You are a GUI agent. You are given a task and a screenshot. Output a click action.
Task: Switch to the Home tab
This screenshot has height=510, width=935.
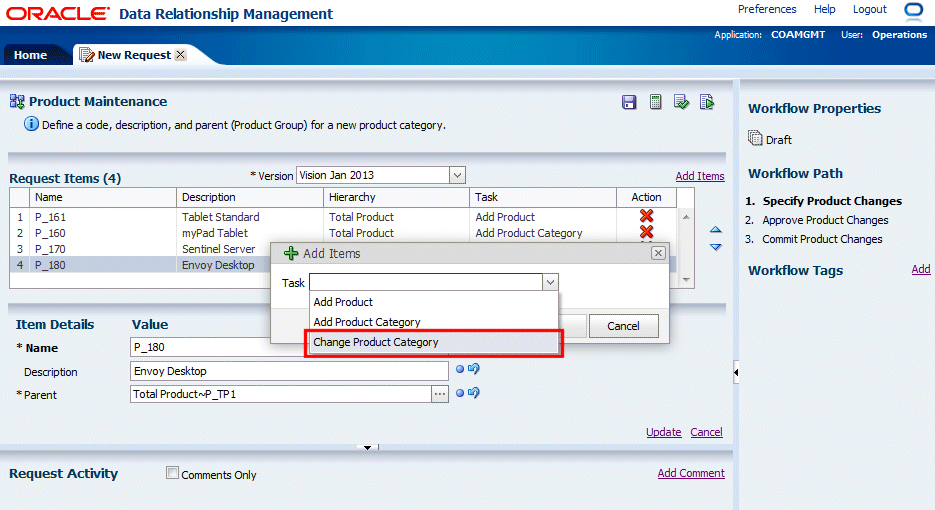tap(30, 55)
